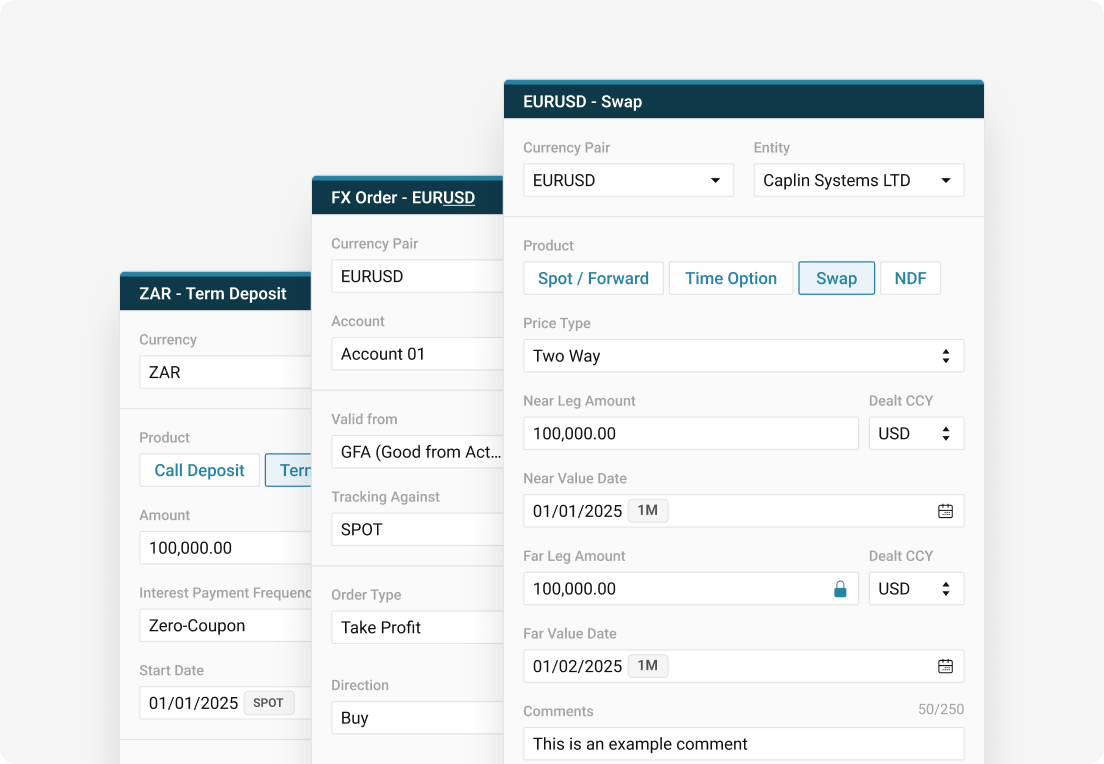Viewport: 1104px width, 764px height.
Task: Open ZAR Currency field in Term Deposit
Action: [225, 372]
